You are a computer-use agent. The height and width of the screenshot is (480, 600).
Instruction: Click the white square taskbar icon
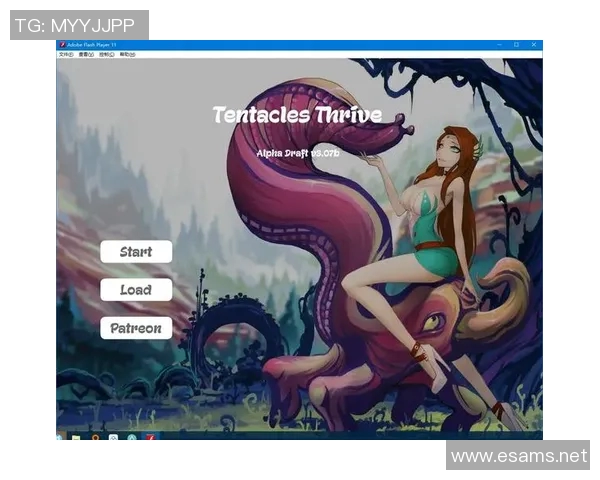(114, 436)
